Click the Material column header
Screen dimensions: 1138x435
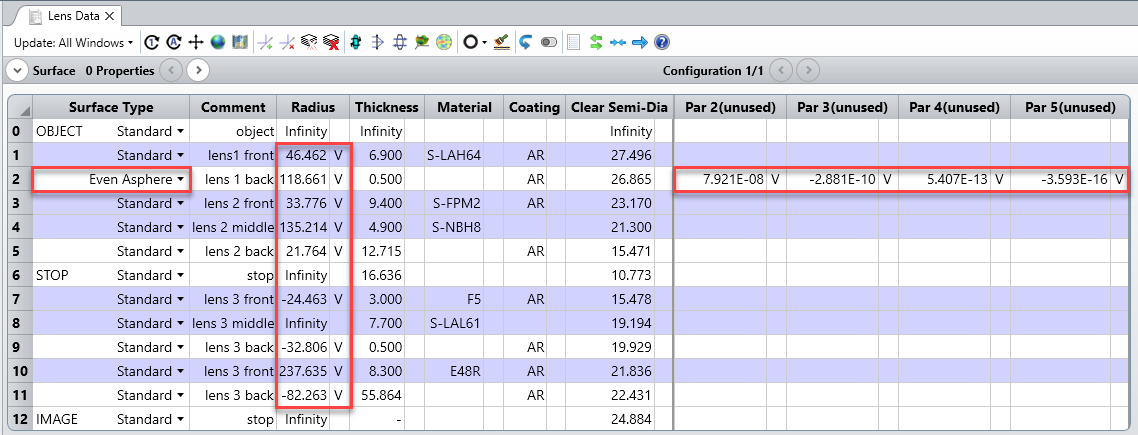(464, 107)
